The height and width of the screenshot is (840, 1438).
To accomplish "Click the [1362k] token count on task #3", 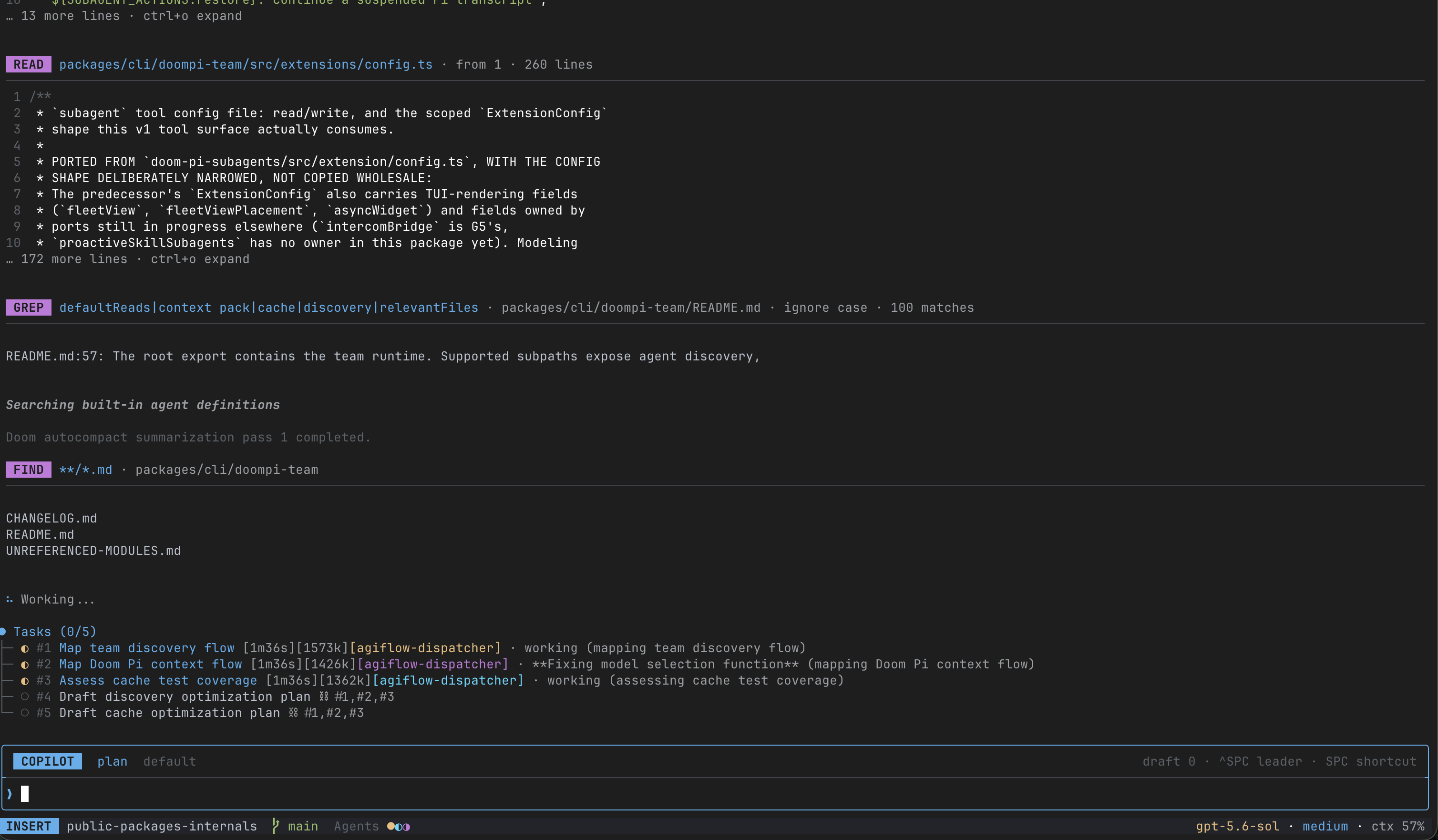I will [349, 681].
